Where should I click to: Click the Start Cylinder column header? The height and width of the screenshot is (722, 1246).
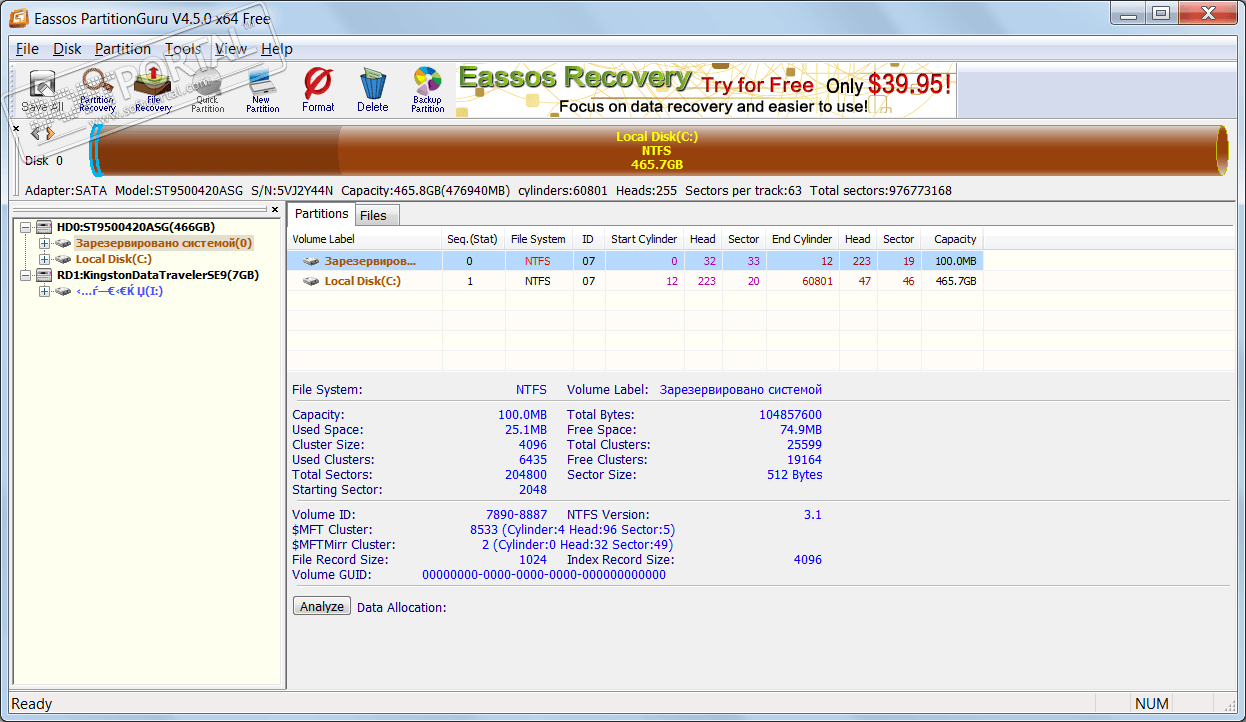(644, 239)
